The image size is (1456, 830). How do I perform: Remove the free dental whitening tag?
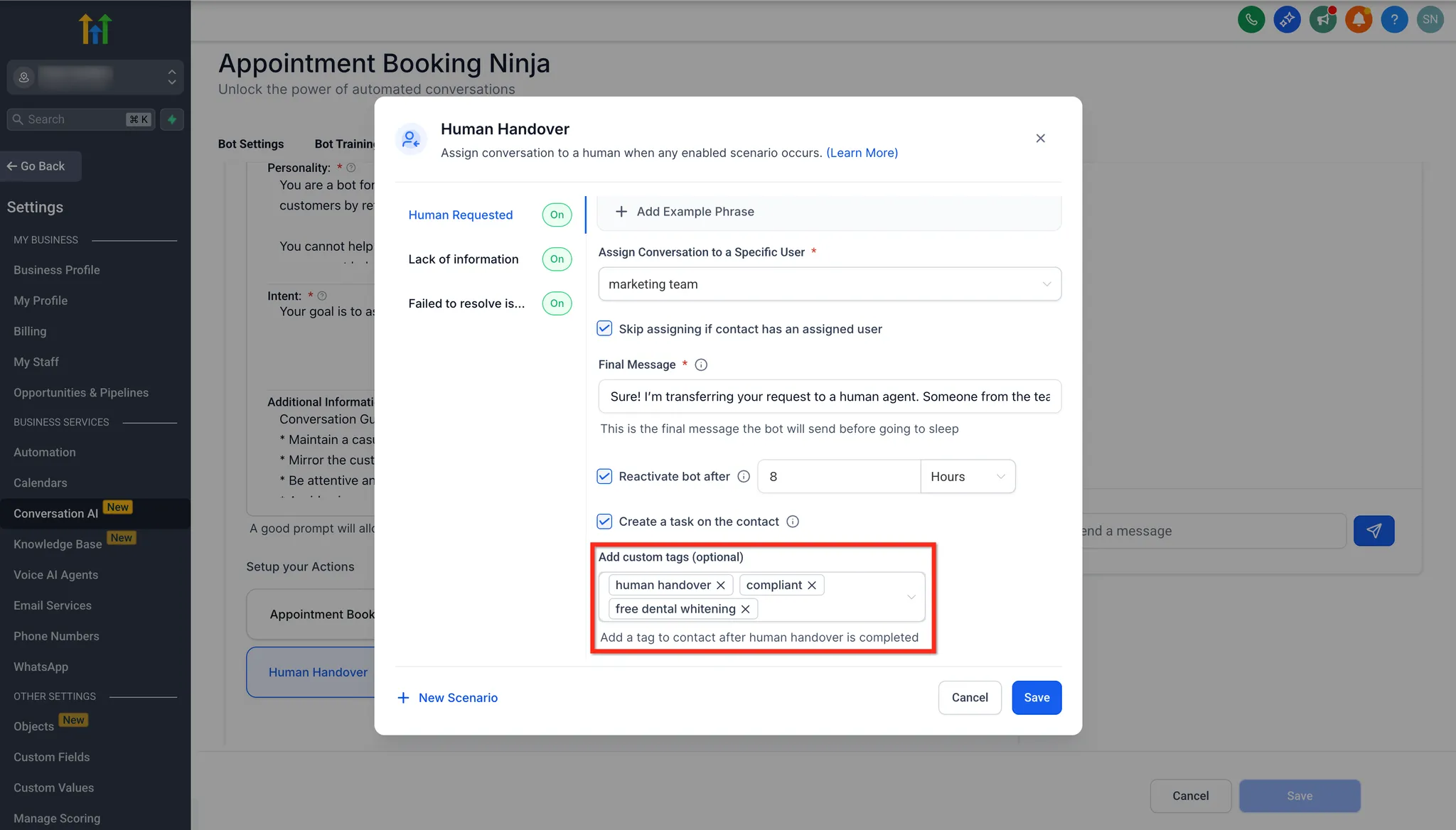pos(745,609)
